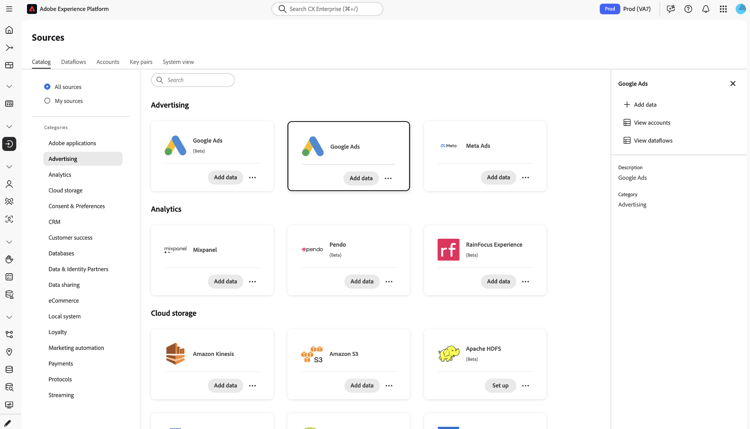The image size is (750, 429).
Task: Select the RainFocus Experience card logo
Action: (x=448, y=250)
